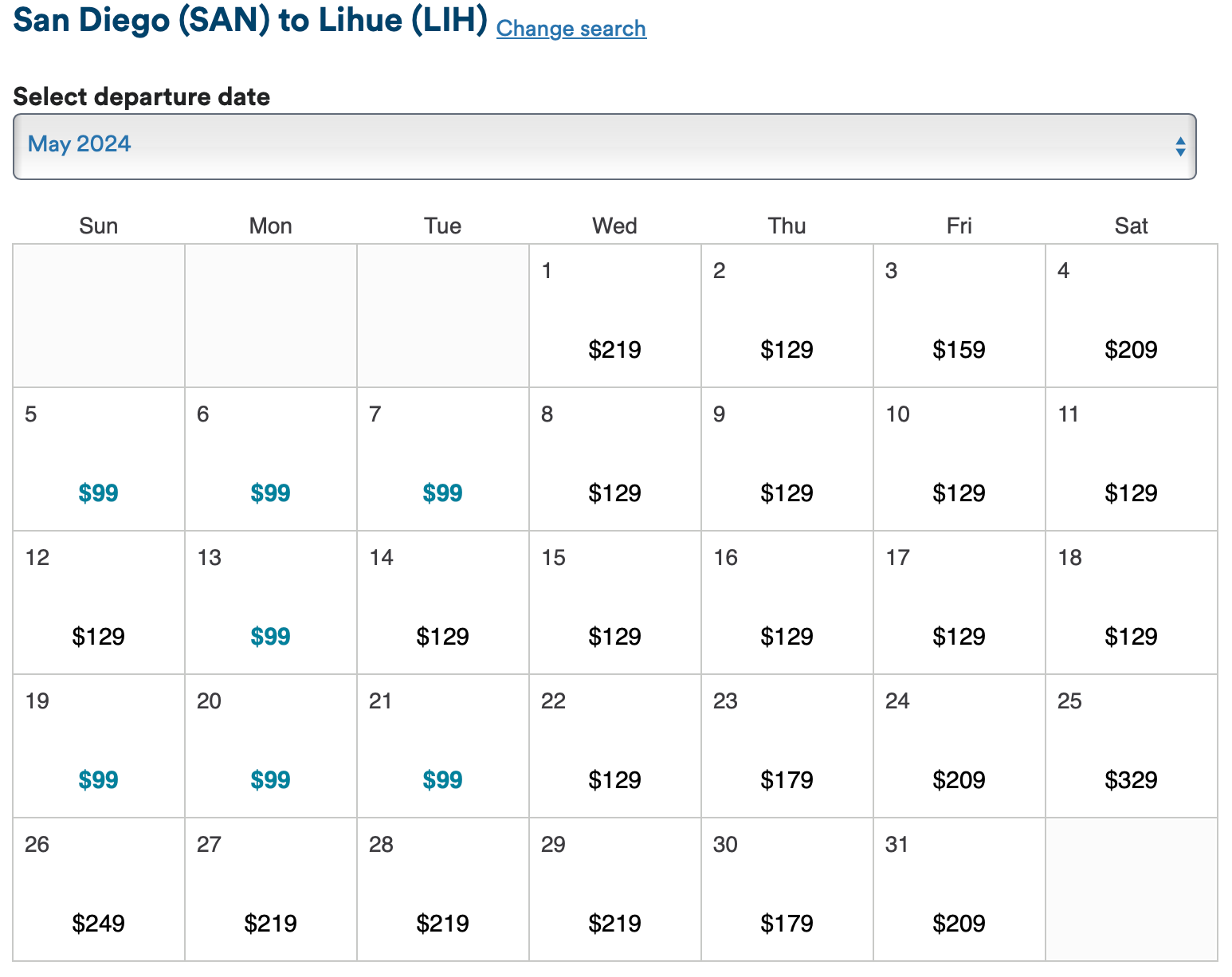1232x977 pixels.
Task: Open the May 2024 month dropdown
Action: point(603,147)
